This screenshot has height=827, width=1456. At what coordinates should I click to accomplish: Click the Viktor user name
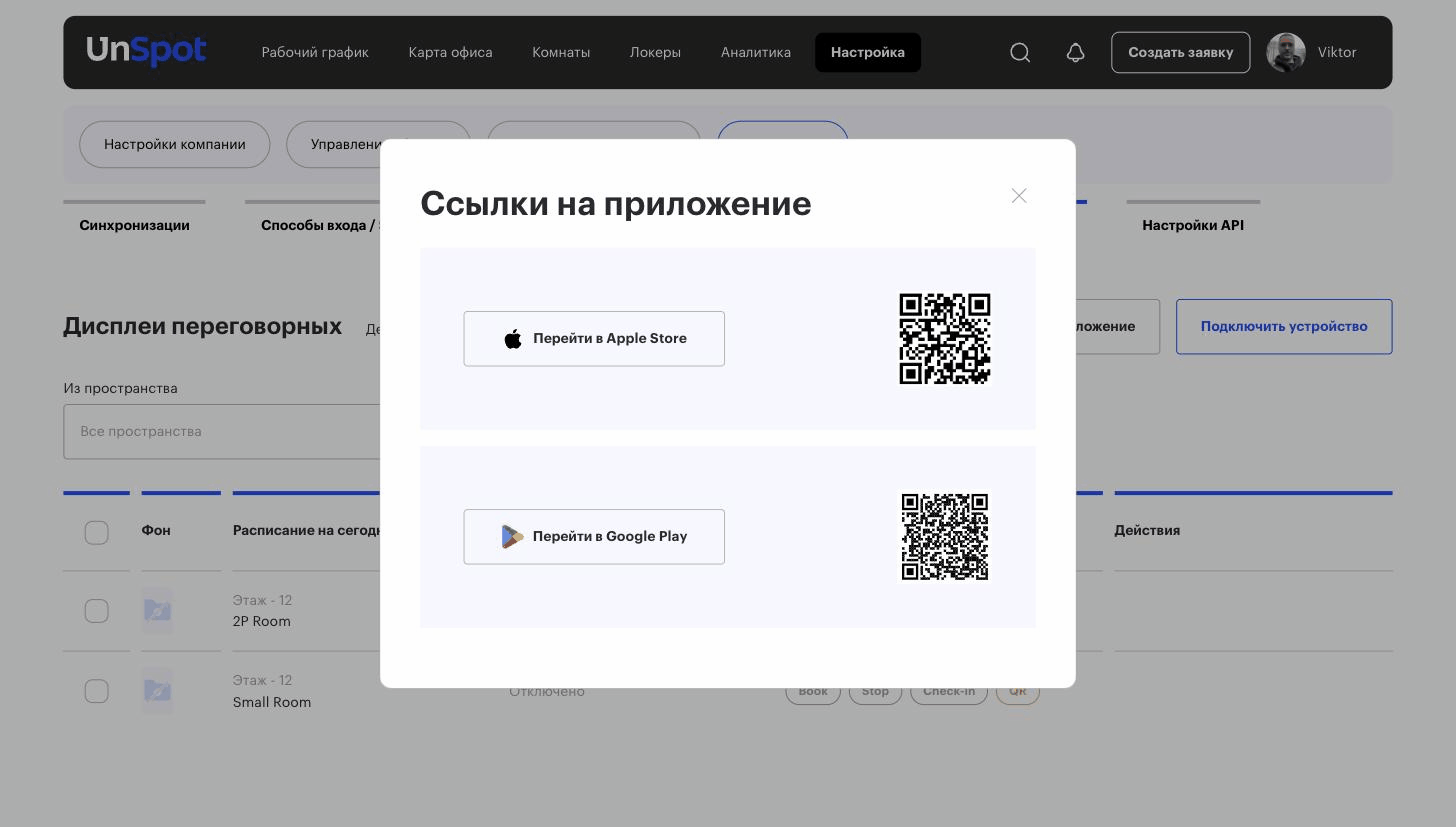pos(1337,52)
